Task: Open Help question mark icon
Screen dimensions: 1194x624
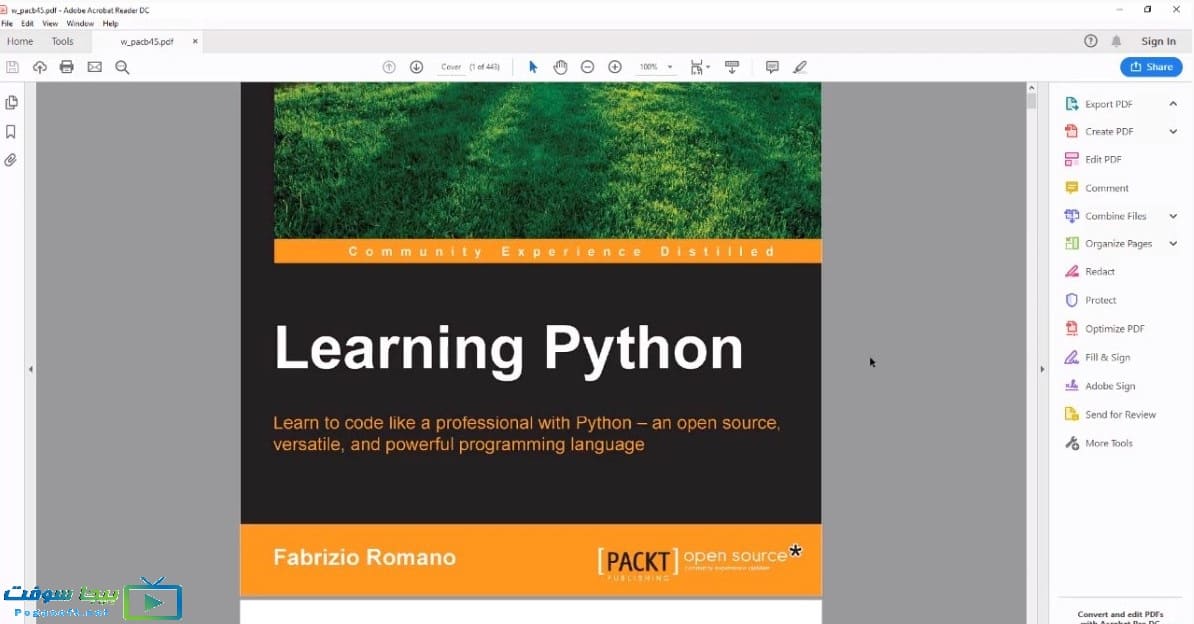Action: coord(1090,41)
